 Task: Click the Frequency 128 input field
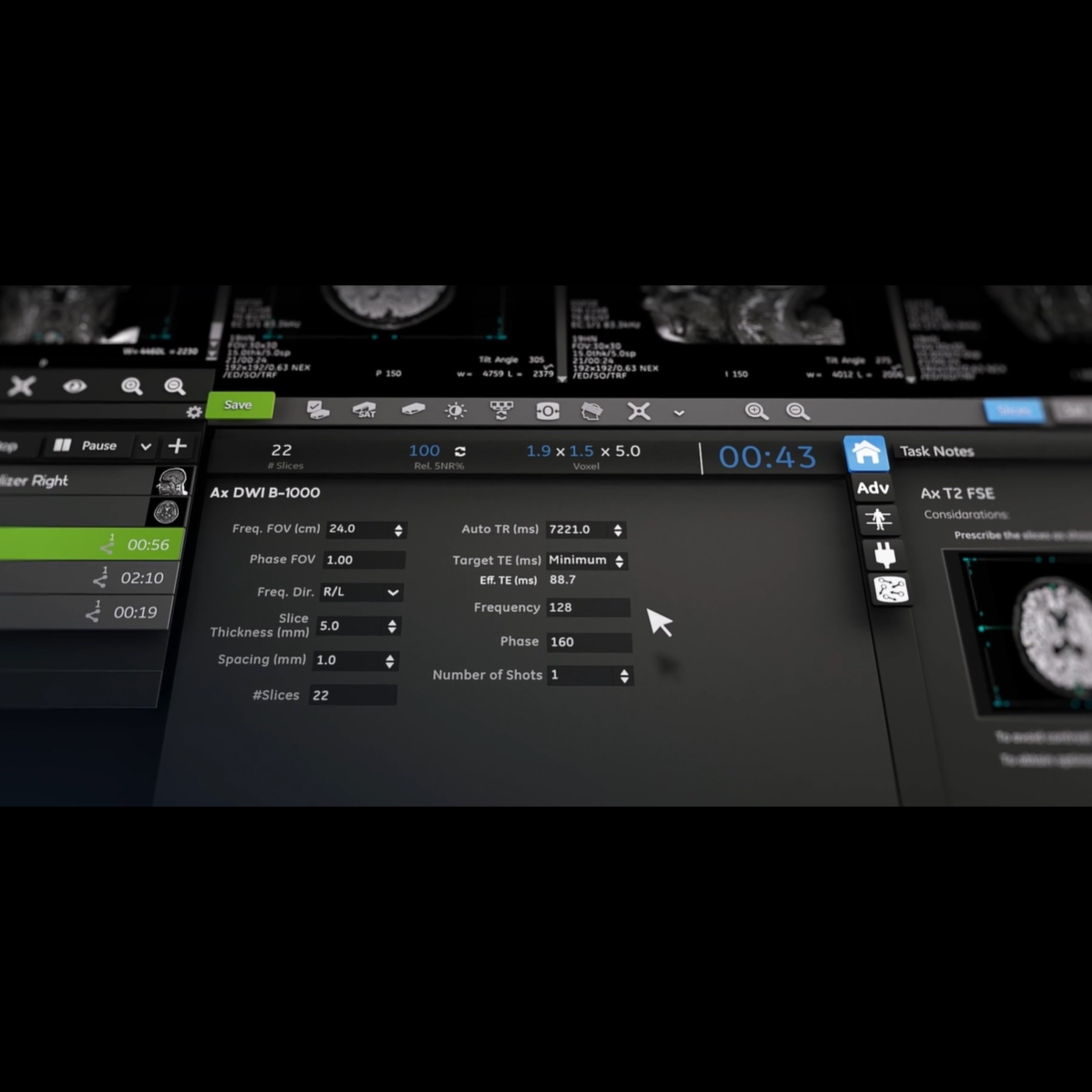[588, 607]
